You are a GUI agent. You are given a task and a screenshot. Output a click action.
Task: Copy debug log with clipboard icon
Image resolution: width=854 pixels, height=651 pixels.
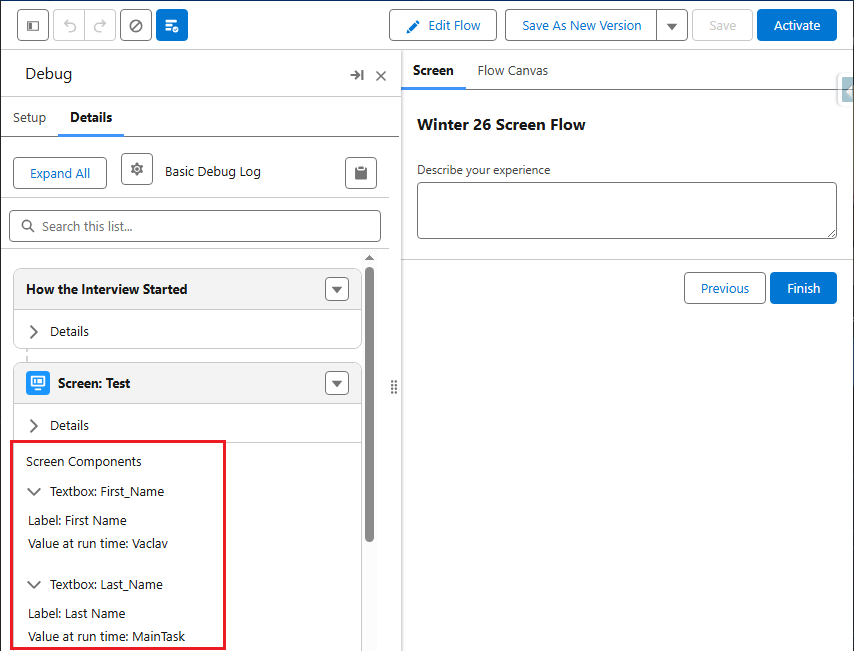tap(361, 173)
